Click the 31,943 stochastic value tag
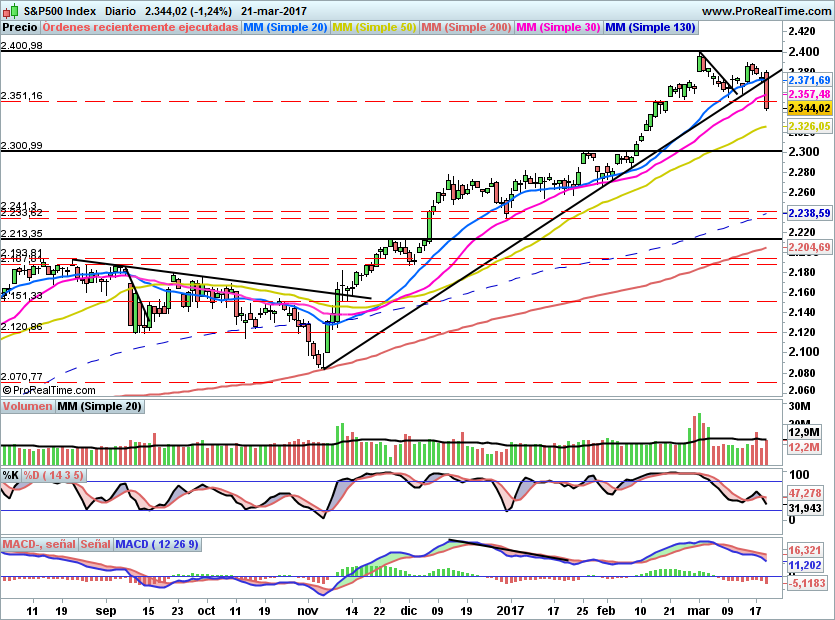The width and height of the screenshot is (835, 620). 805,508
